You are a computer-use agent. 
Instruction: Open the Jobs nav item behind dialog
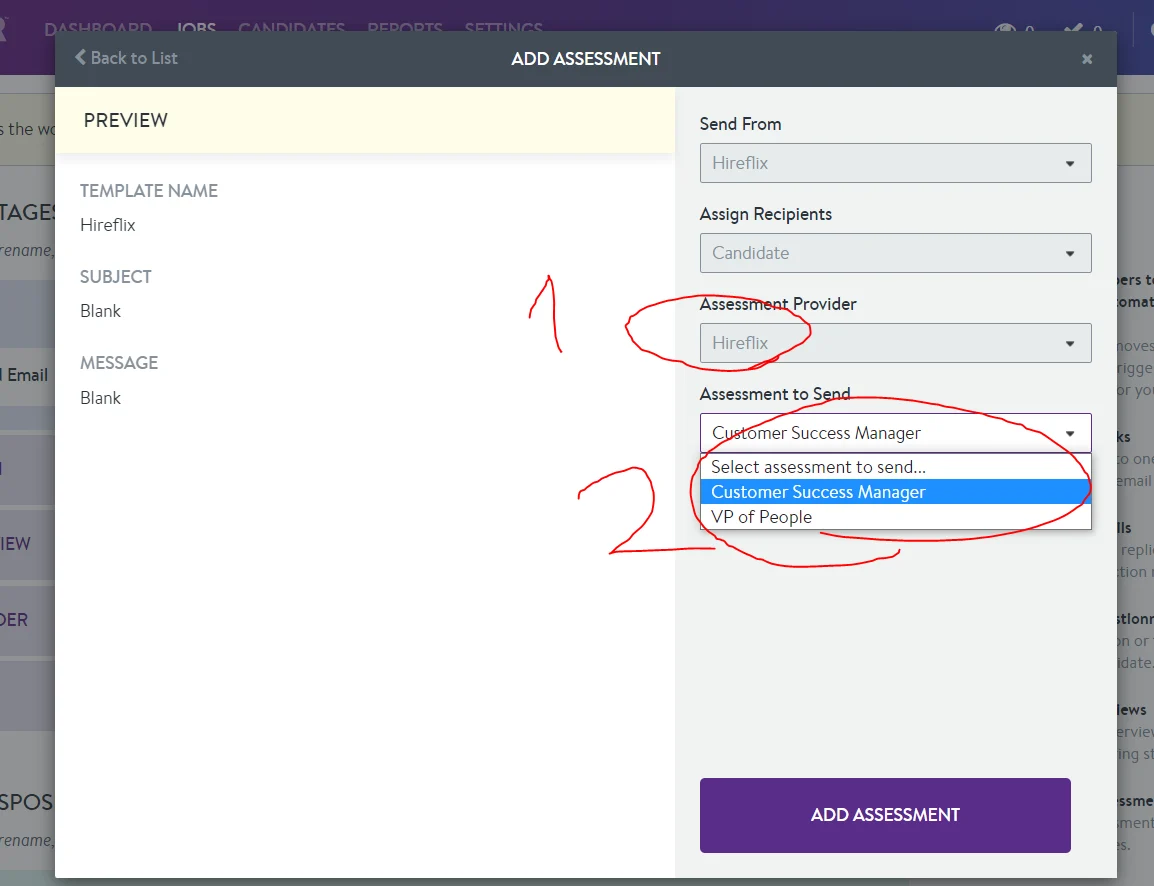196,27
